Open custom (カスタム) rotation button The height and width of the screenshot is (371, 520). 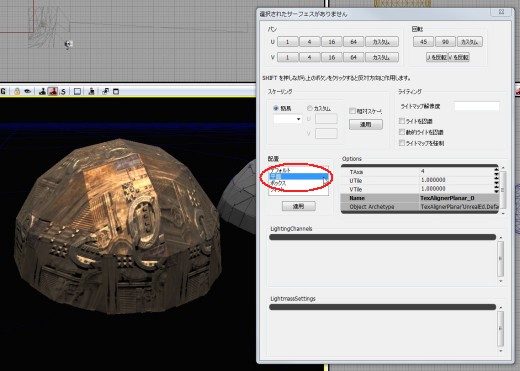pos(470,42)
